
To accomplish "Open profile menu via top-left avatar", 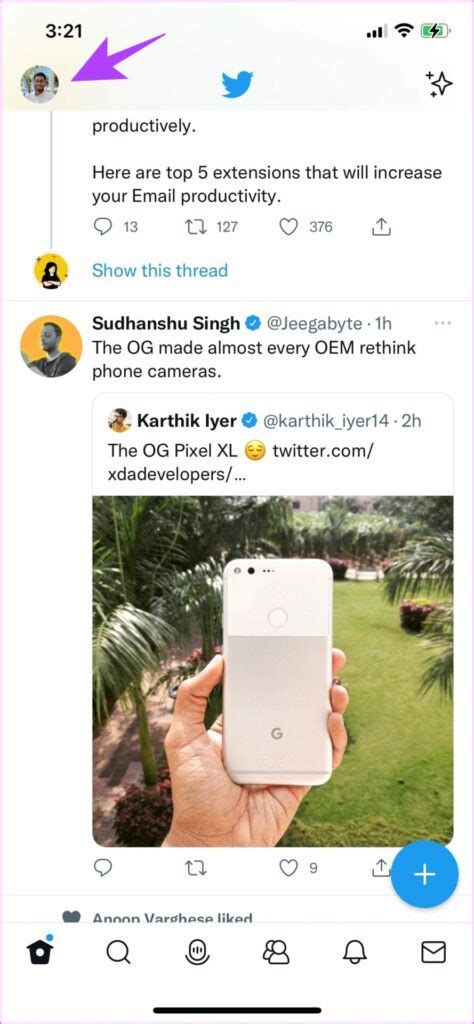I will (39, 84).
